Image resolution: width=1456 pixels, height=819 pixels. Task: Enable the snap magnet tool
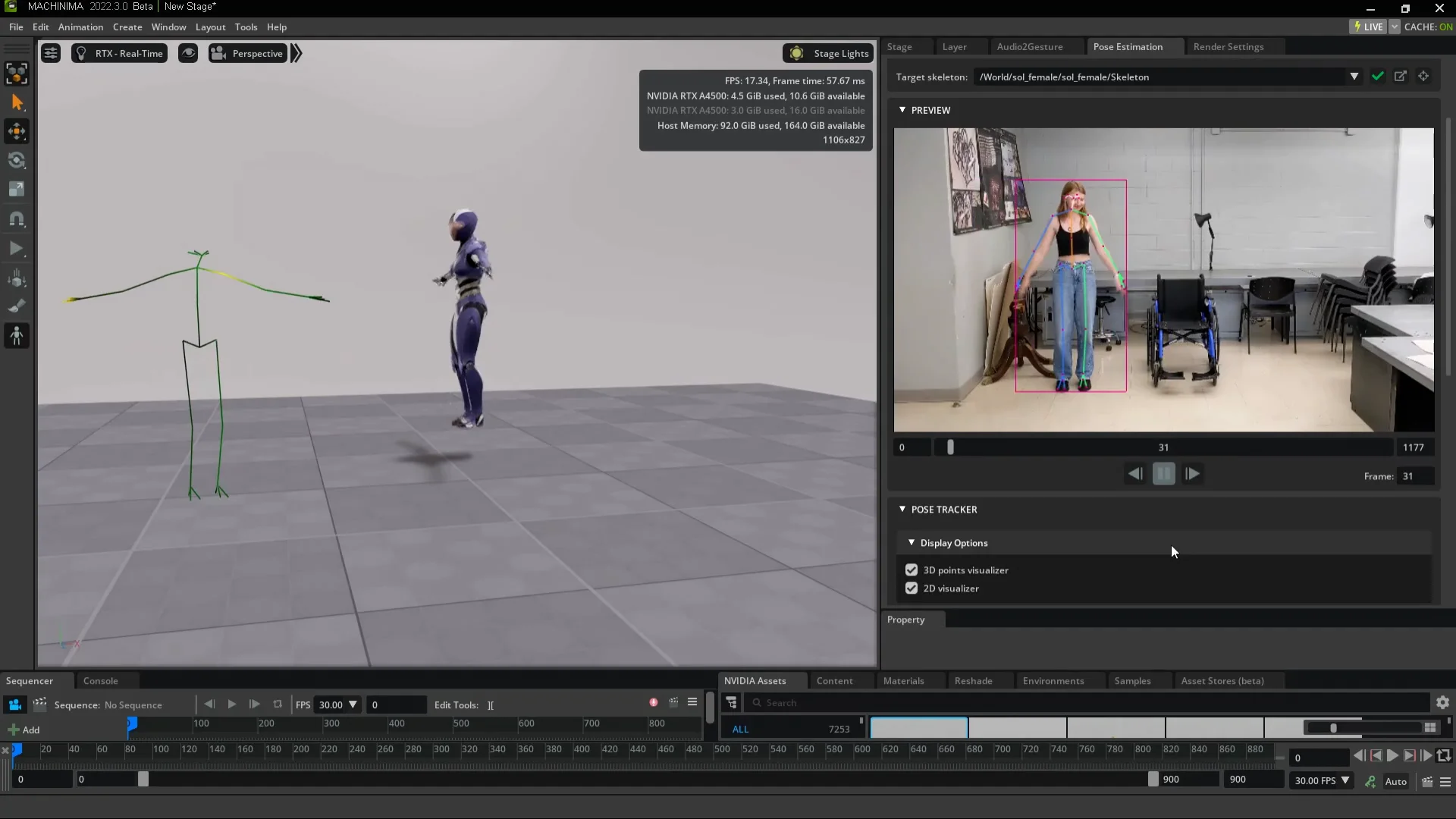tap(16, 219)
